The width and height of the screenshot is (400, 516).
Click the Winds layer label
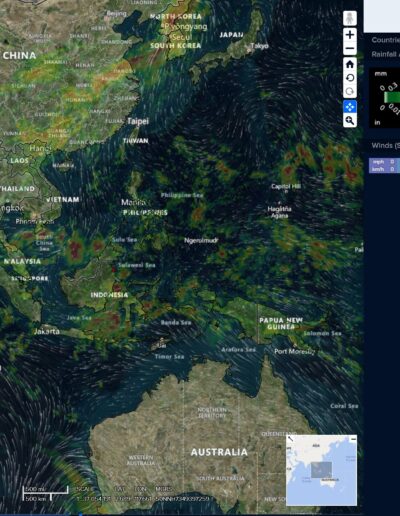[386, 145]
